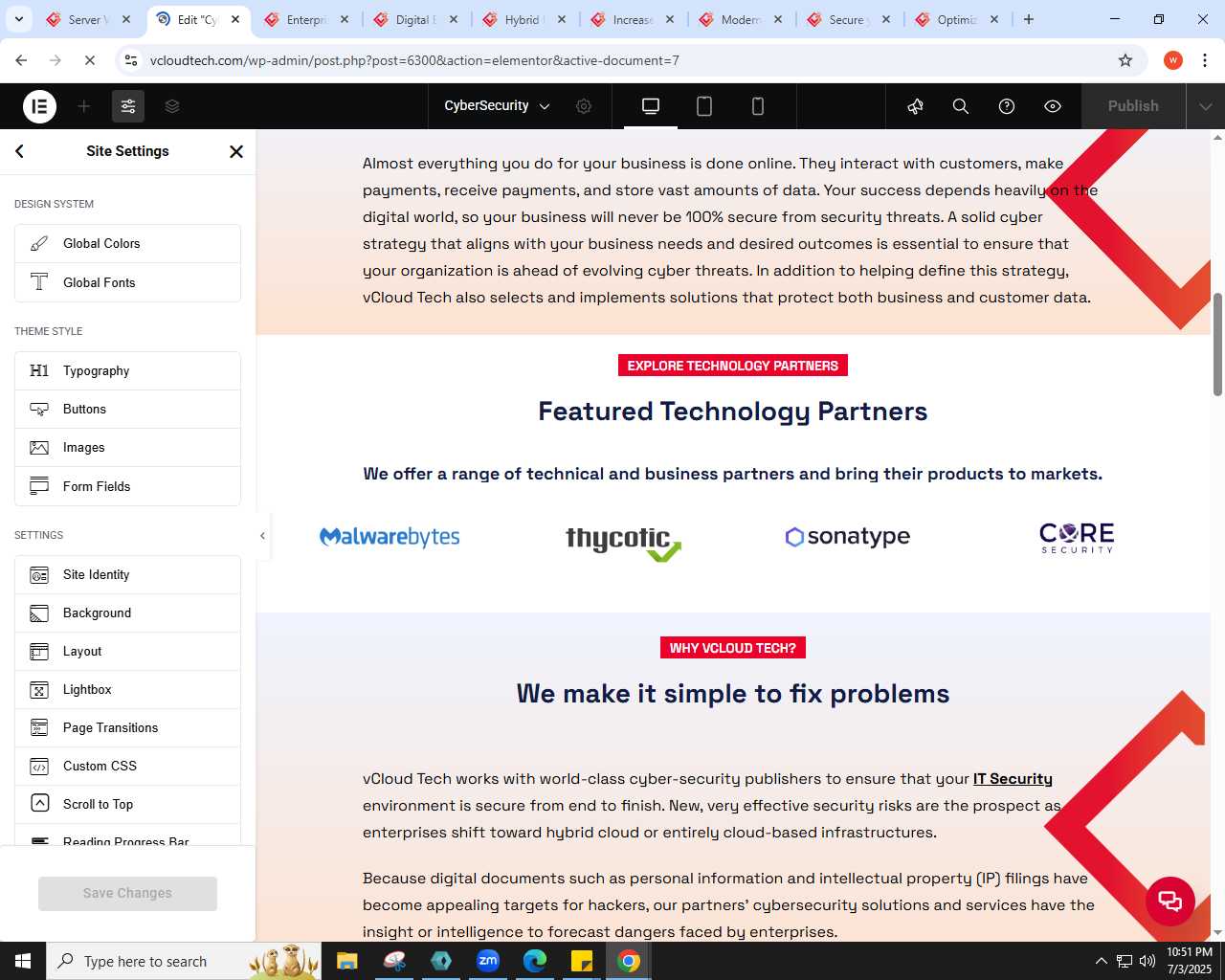1225x980 pixels.
Task: Expand the Publish options arrow
Action: (x=1206, y=106)
